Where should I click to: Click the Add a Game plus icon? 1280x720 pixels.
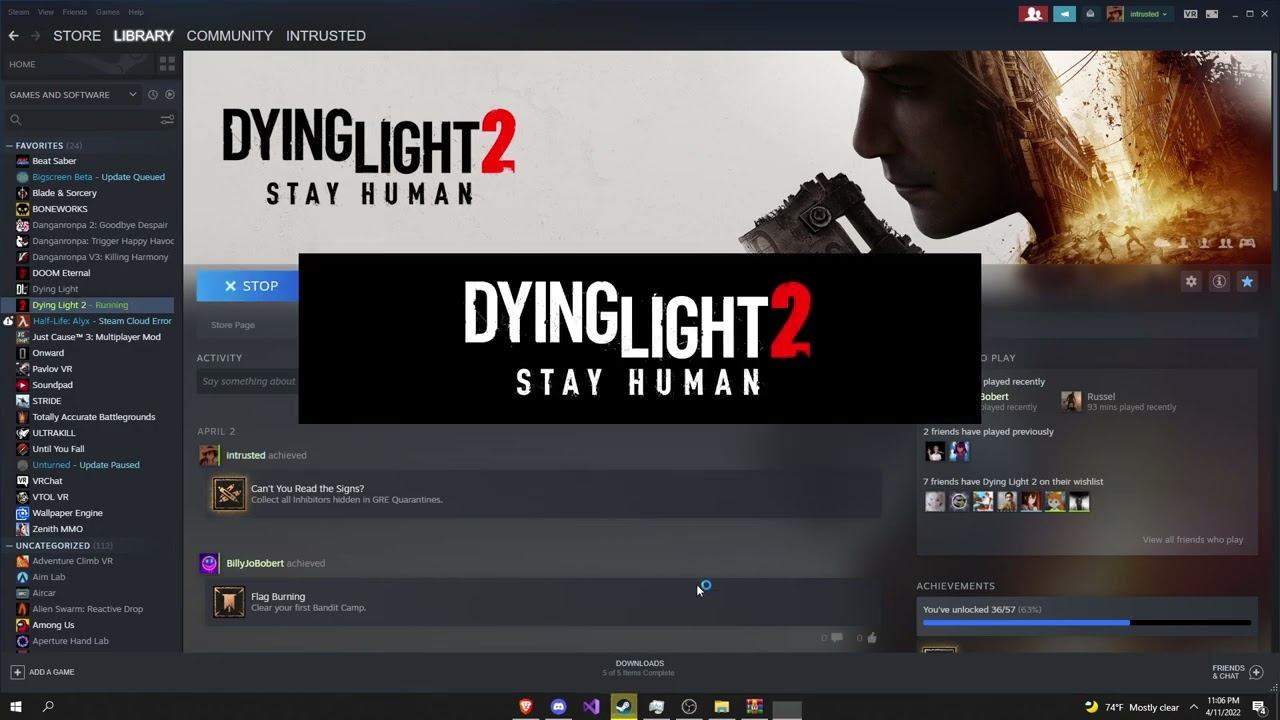(x=17, y=672)
